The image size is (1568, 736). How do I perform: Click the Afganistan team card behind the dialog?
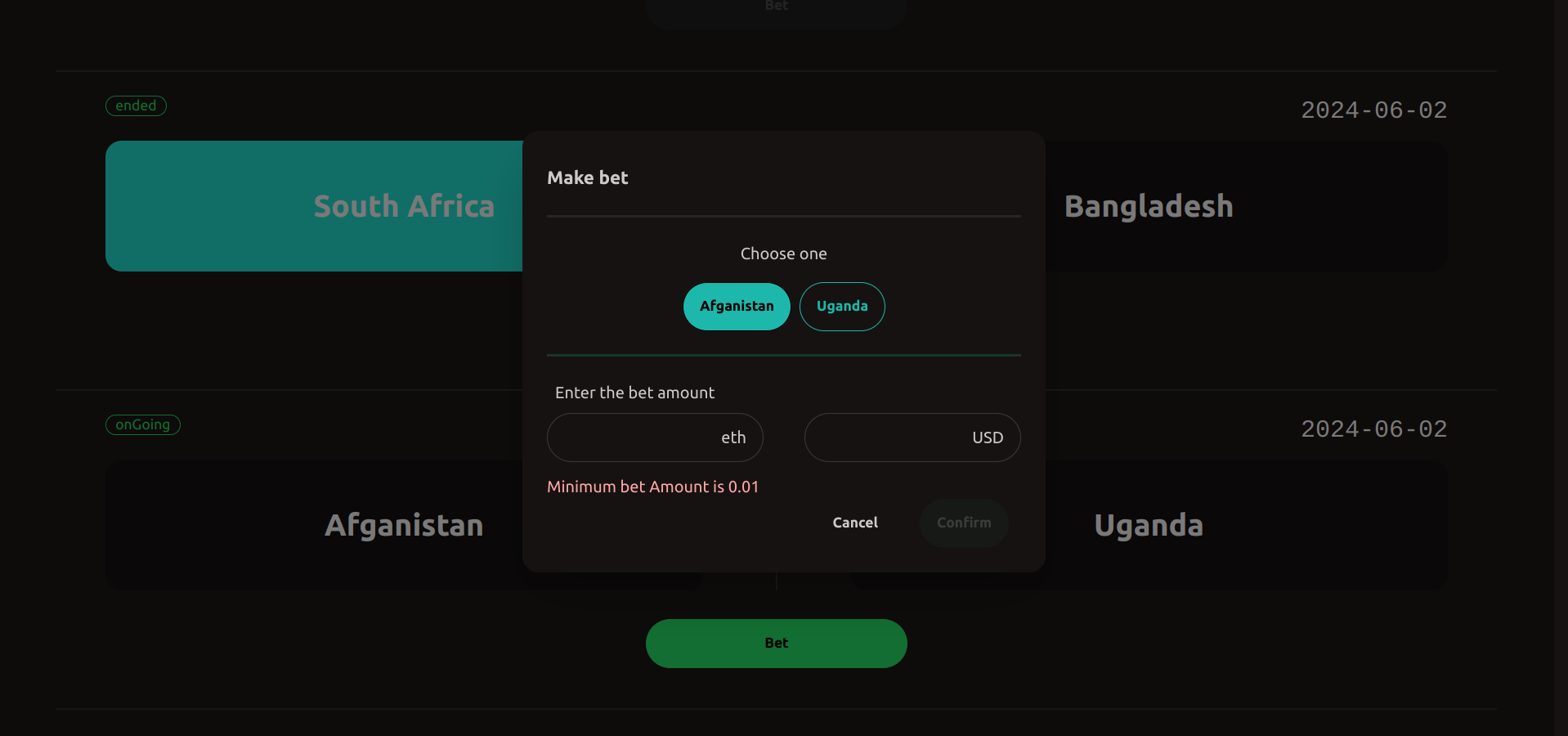pyautogui.click(x=314, y=525)
